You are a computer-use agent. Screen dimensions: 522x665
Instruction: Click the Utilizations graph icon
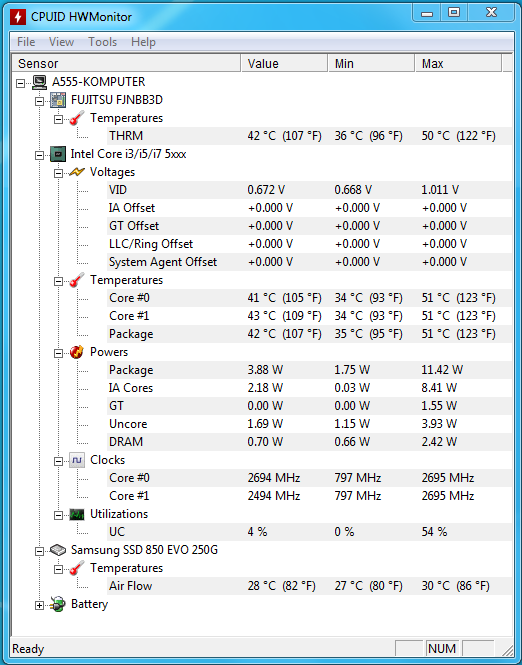[x=77, y=514]
